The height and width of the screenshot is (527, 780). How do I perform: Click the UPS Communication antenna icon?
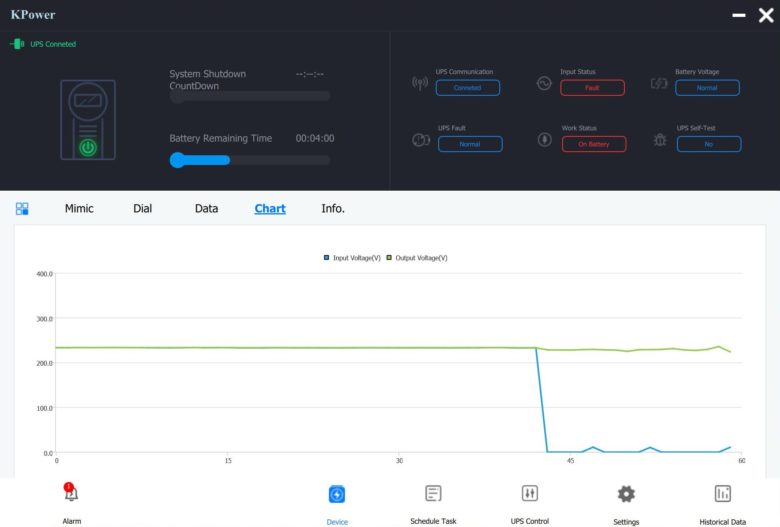[420, 83]
